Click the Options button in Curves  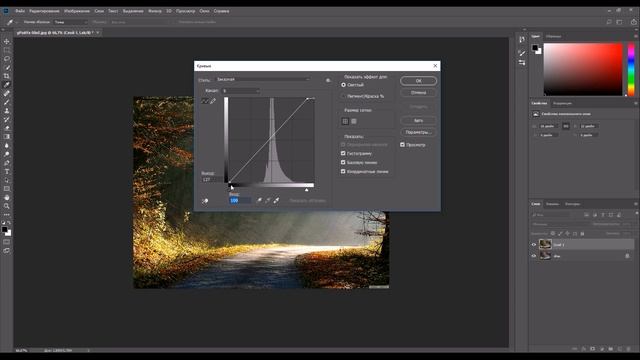pos(418,132)
